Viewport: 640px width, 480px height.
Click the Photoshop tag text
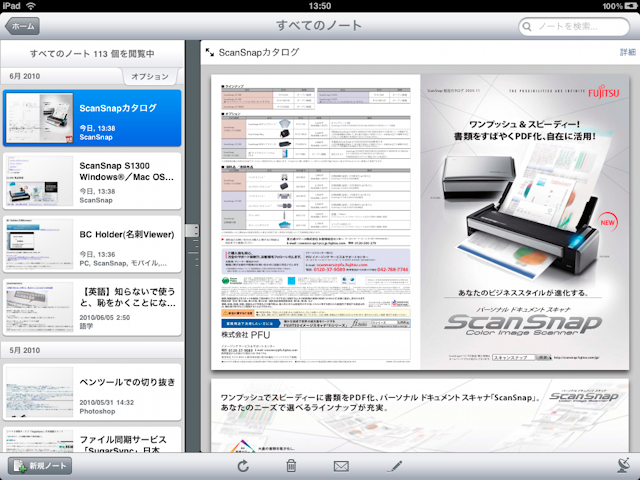point(97,411)
